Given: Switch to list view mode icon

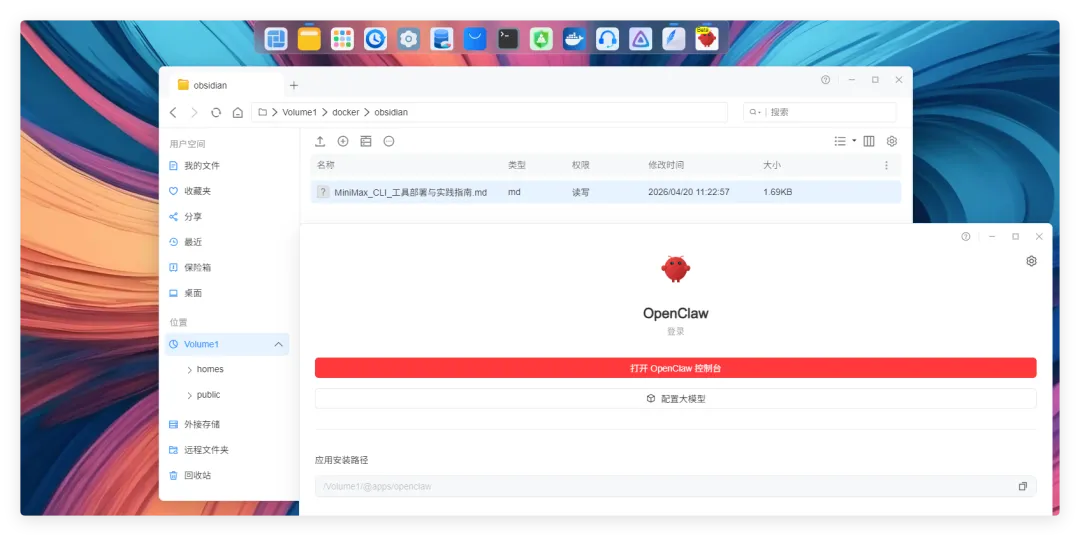Looking at the screenshot, I should pos(840,141).
